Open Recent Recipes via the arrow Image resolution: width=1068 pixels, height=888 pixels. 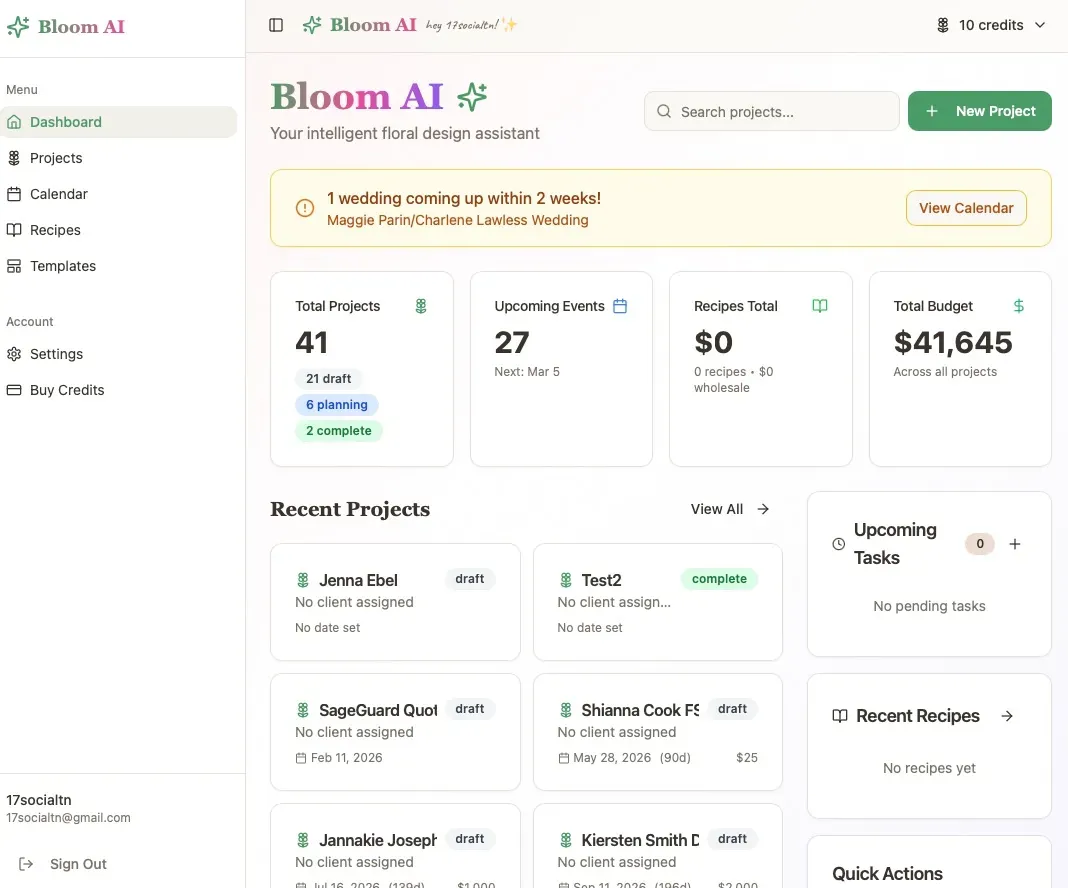(1007, 716)
